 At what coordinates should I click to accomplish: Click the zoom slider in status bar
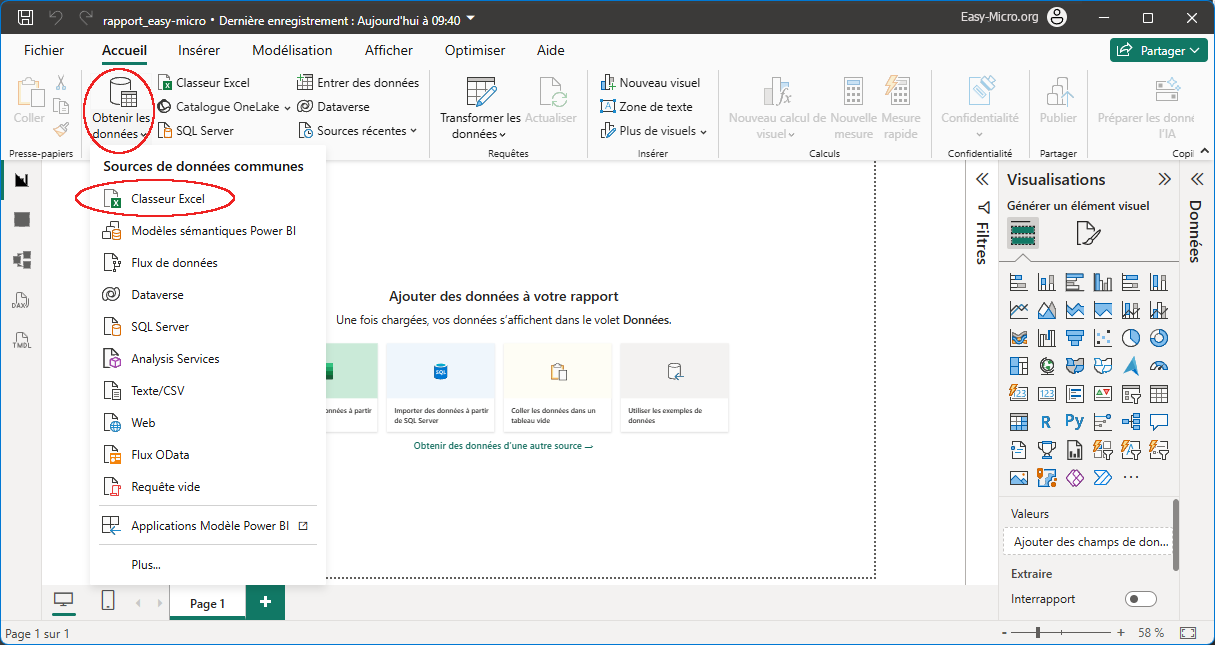click(x=1038, y=633)
